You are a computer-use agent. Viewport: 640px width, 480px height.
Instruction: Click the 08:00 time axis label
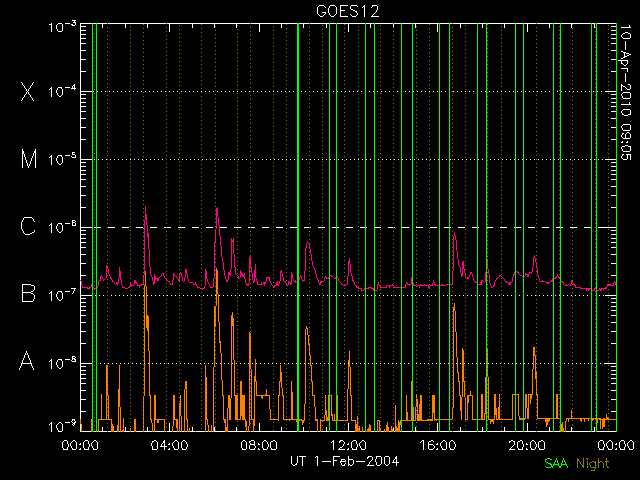(259, 444)
